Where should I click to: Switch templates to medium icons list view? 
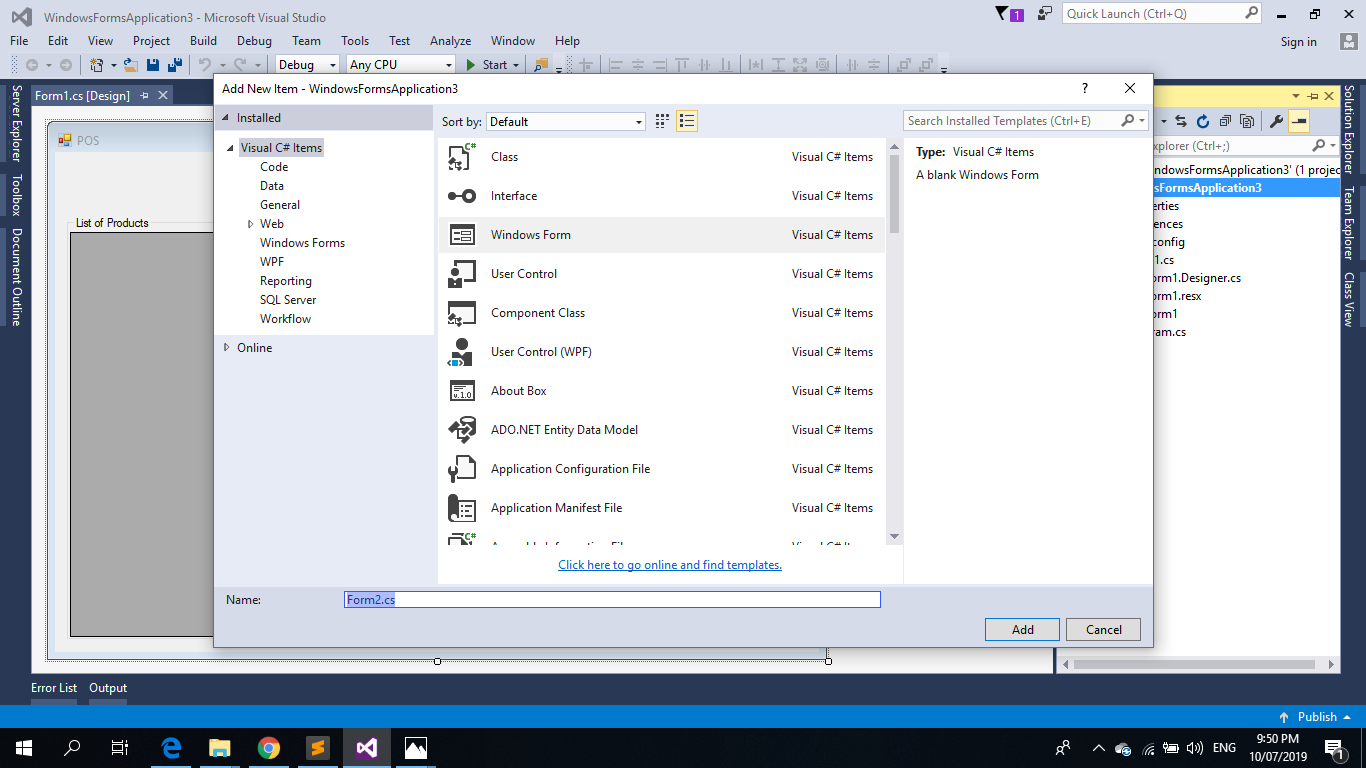coord(687,121)
